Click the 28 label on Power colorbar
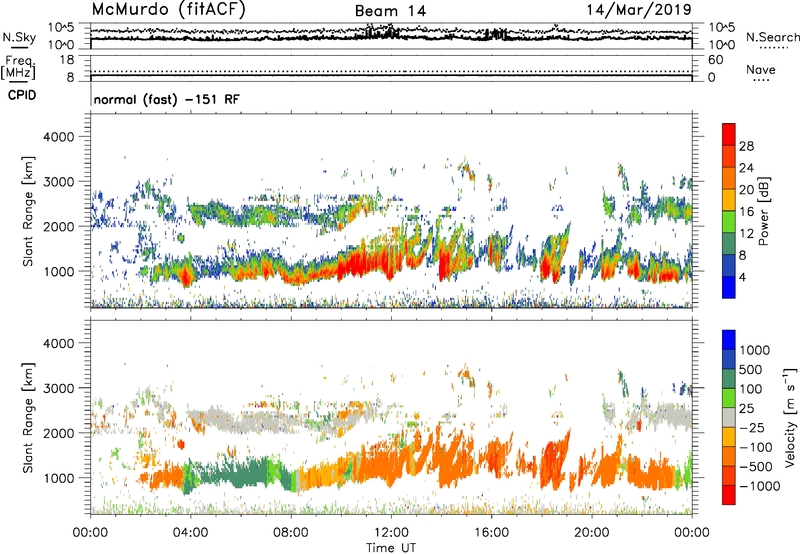800x554 pixels. 746,146
